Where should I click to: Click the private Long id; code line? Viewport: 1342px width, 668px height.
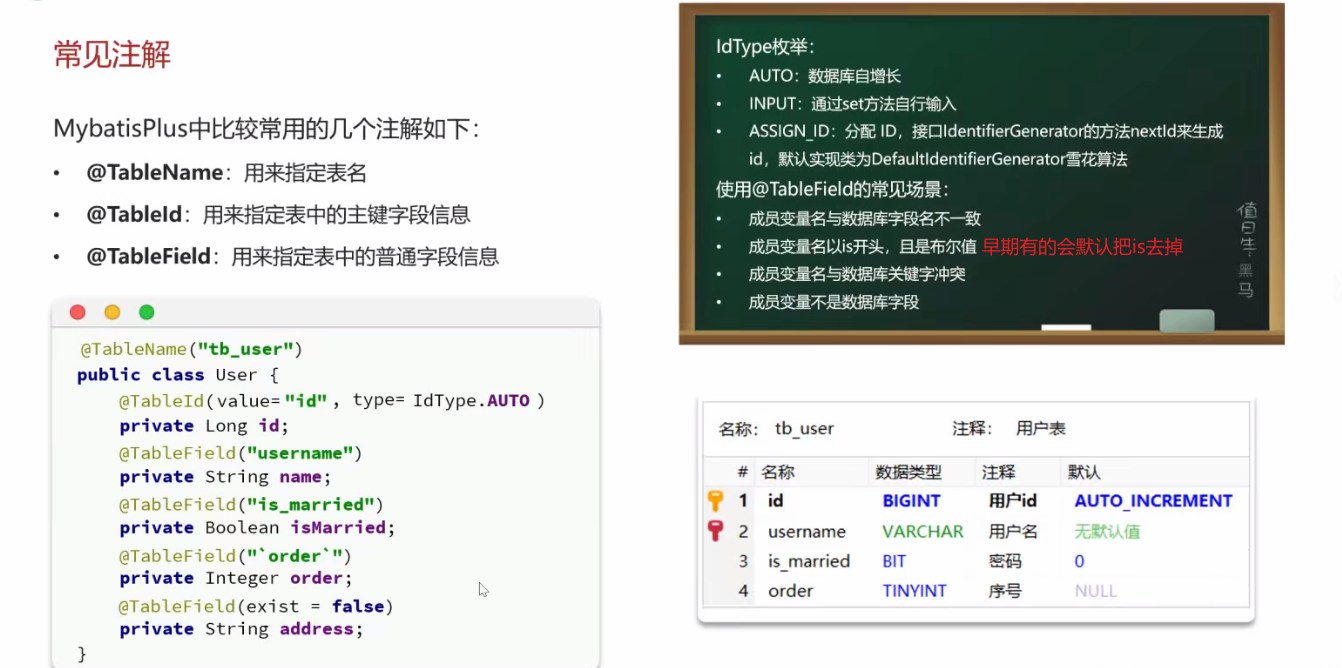204,426
